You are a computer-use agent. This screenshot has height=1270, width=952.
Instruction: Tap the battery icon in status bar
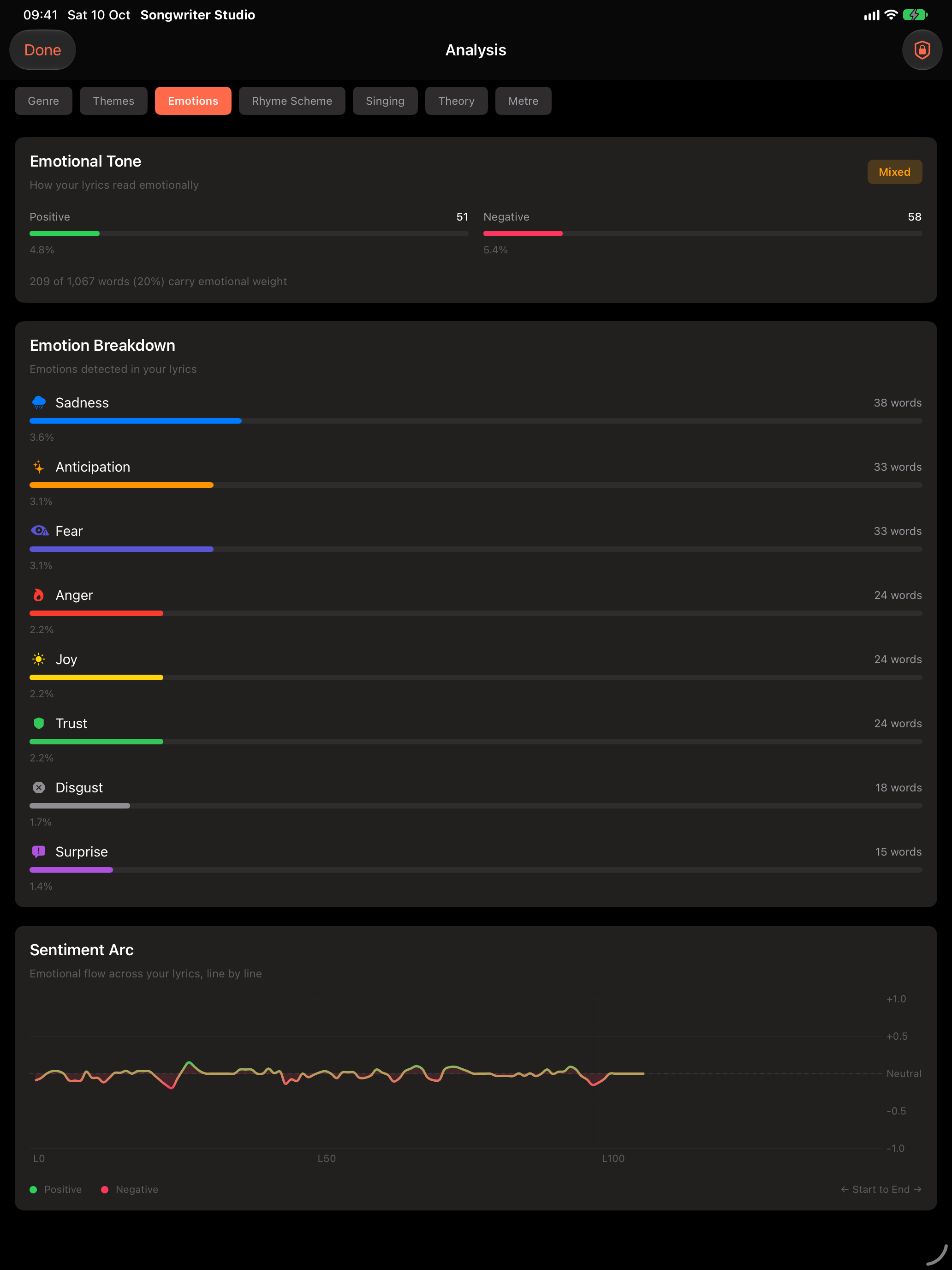915,15
